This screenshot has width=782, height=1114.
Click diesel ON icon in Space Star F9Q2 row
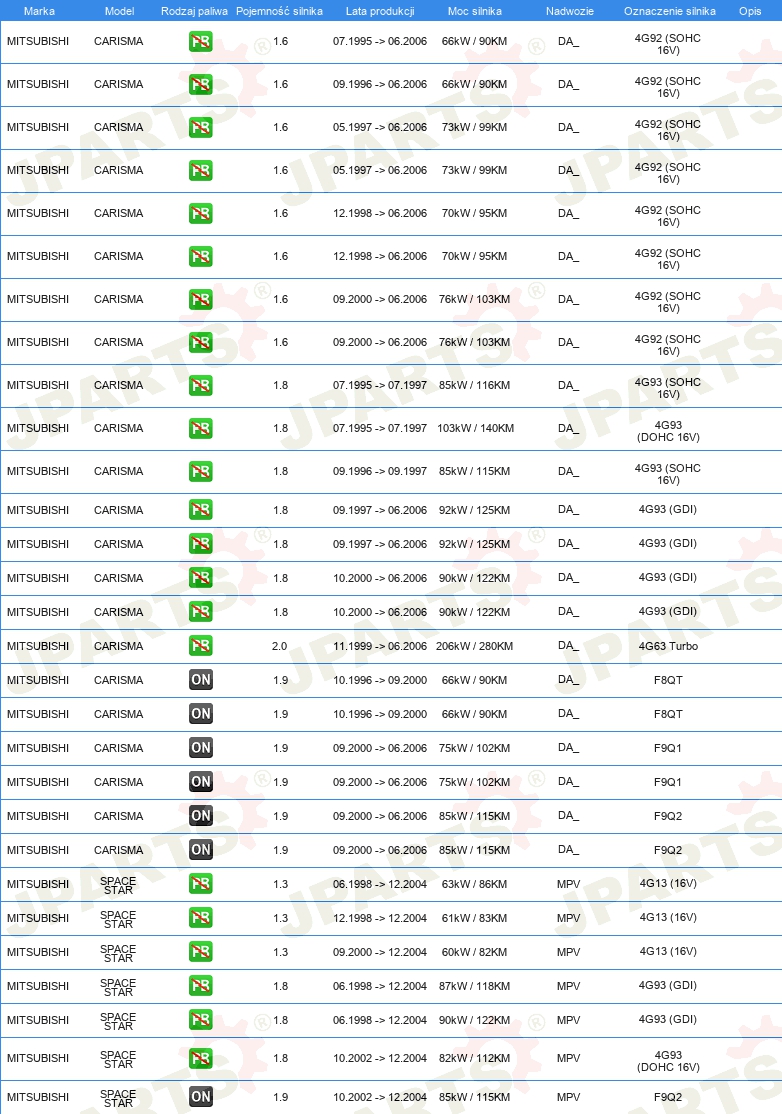click(x=201, y=1097)
